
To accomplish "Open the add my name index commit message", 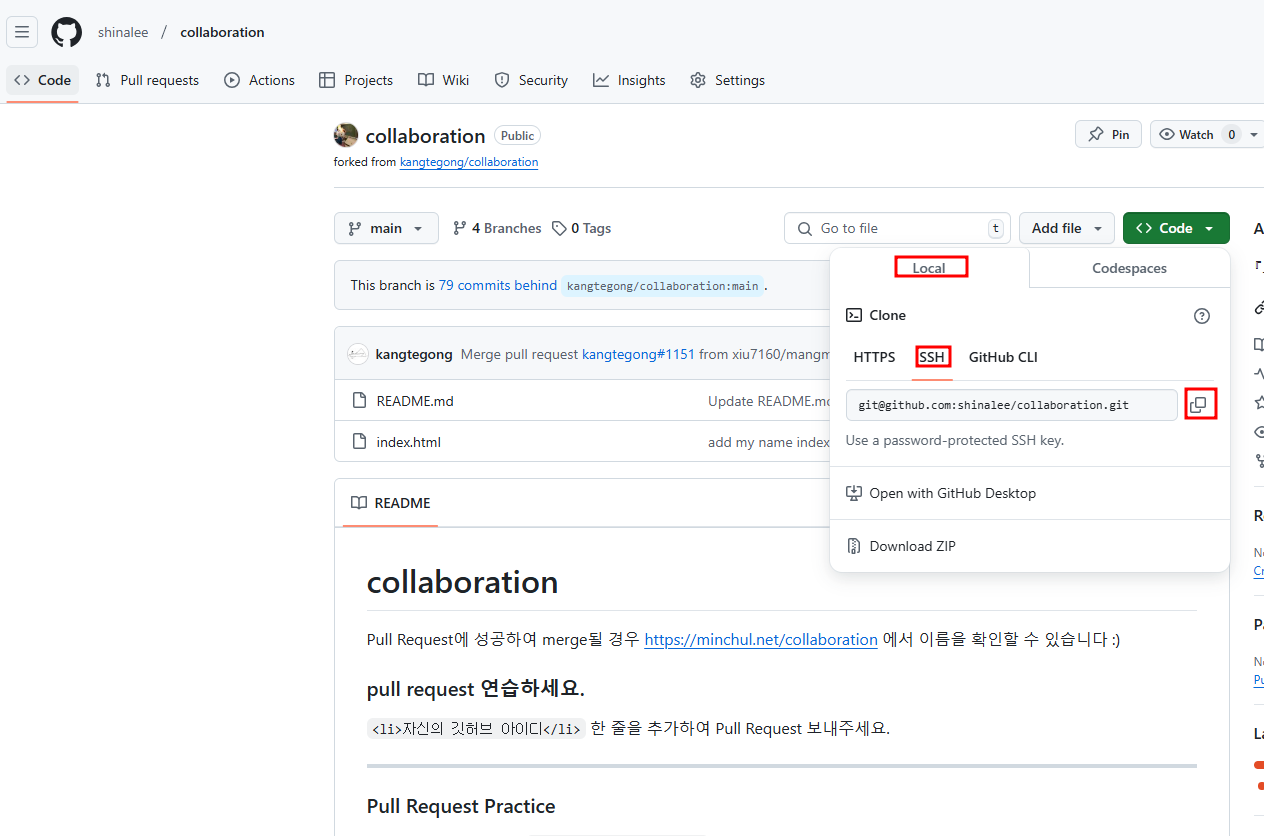I will click(769, 442).
